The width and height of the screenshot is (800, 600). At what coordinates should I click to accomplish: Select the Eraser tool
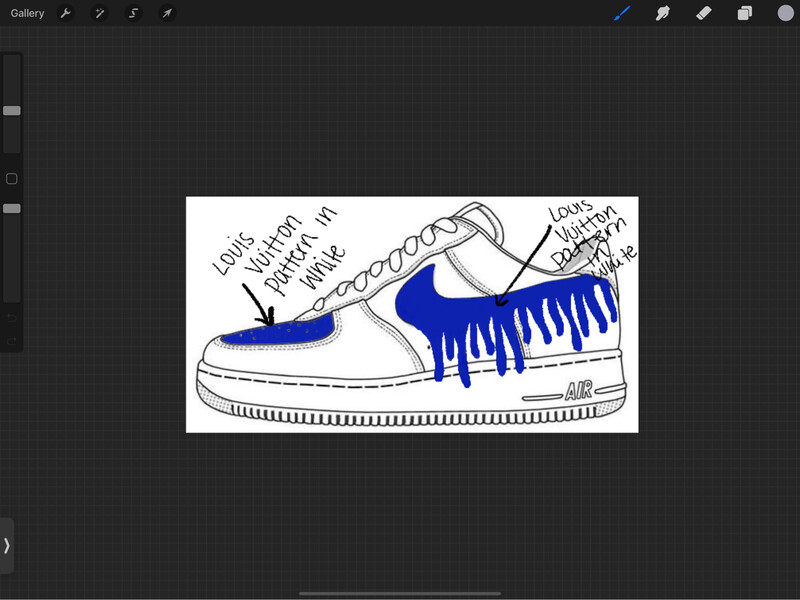[704, 13]
